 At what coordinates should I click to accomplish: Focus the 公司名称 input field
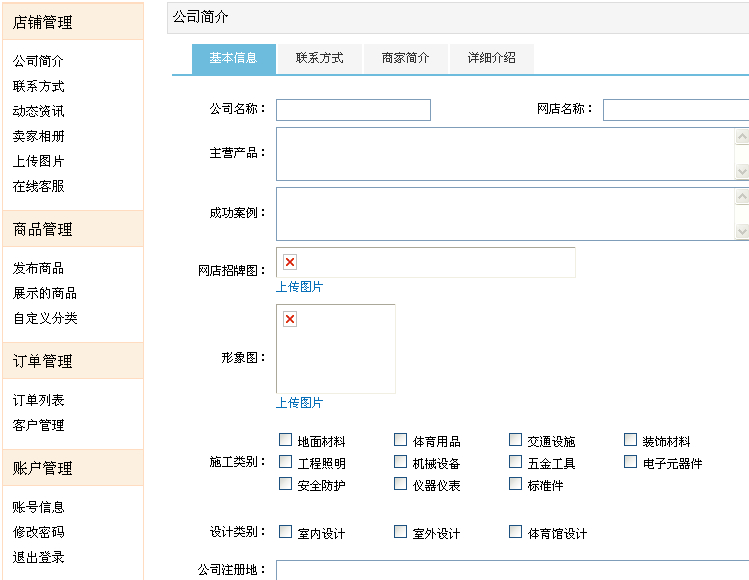(x=353, y=110)
